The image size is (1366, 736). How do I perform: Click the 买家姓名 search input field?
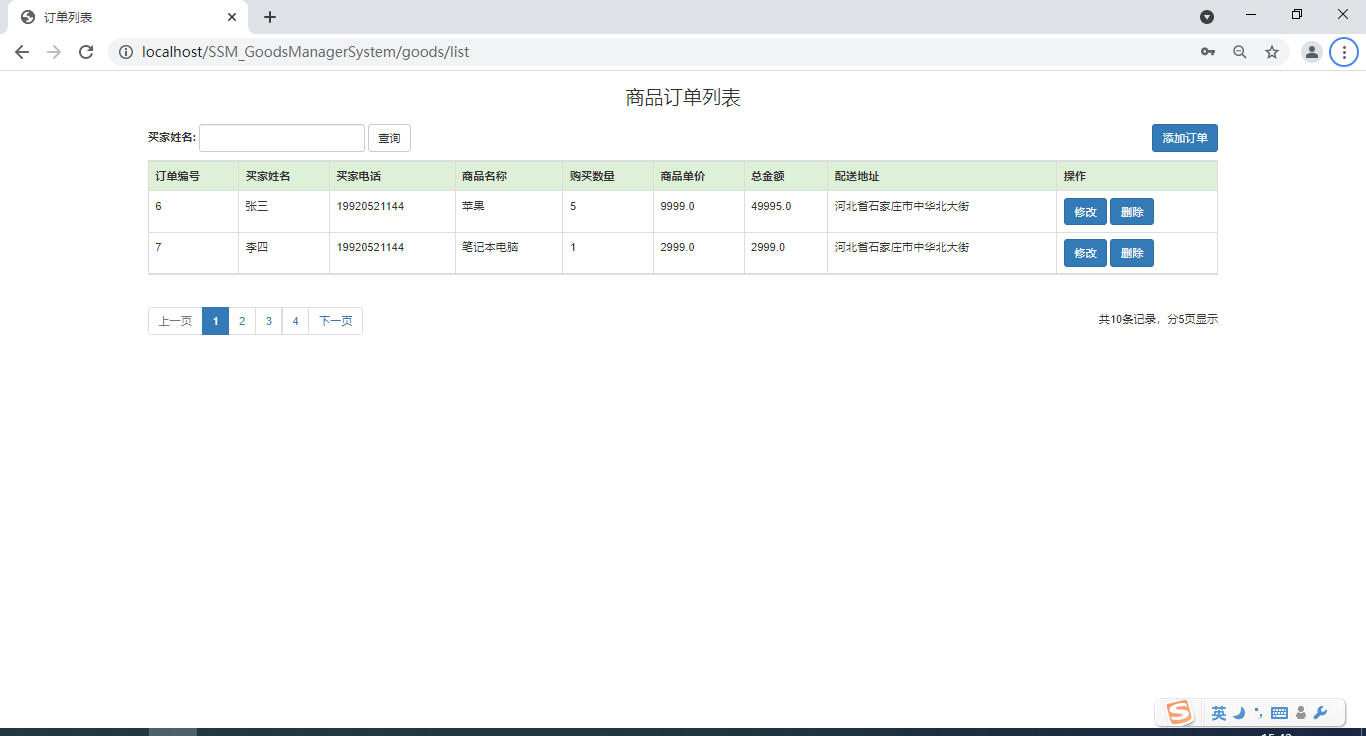tap(282, 138)
